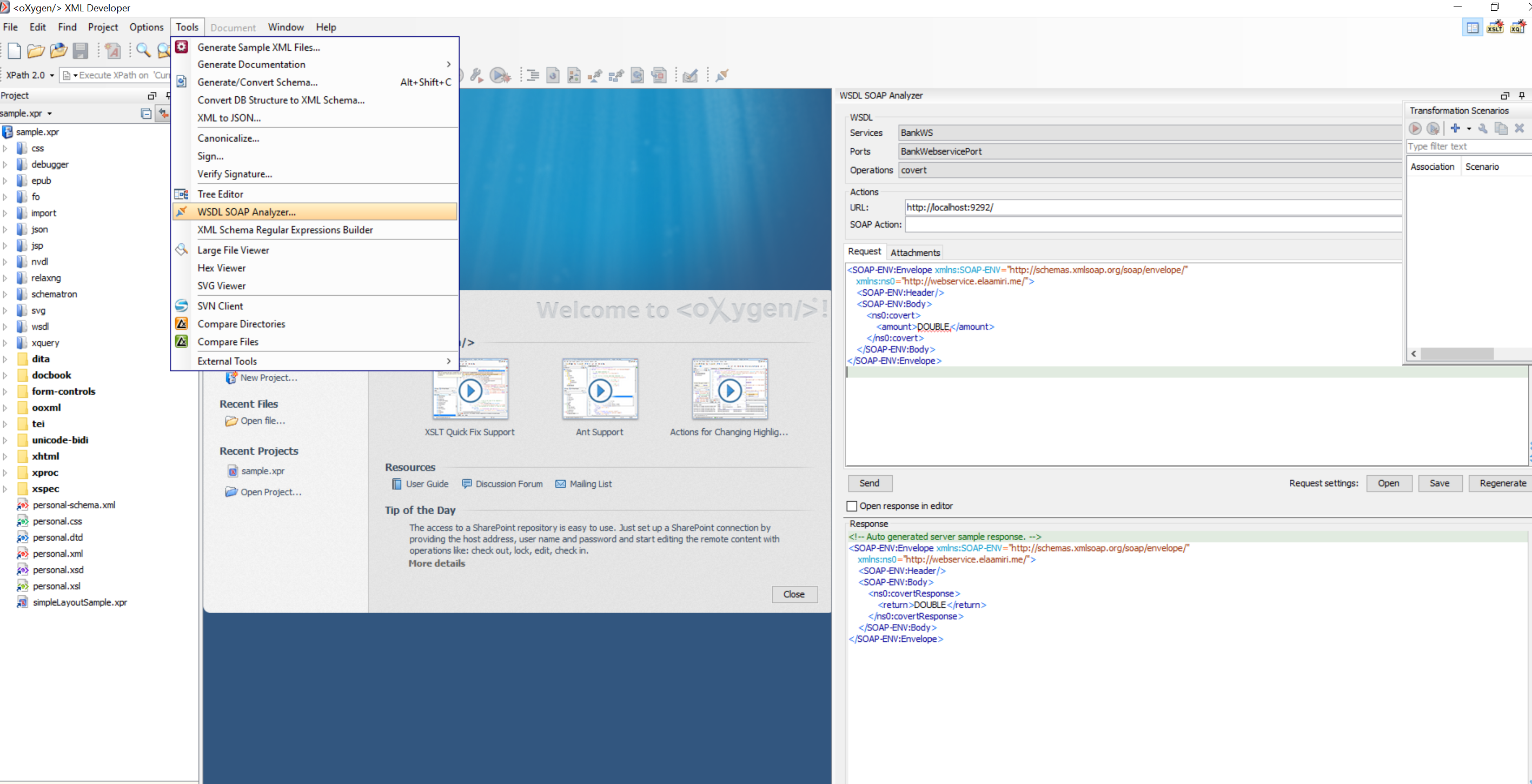Select XML to JSON conversion tool

click(x=228, y=117)
